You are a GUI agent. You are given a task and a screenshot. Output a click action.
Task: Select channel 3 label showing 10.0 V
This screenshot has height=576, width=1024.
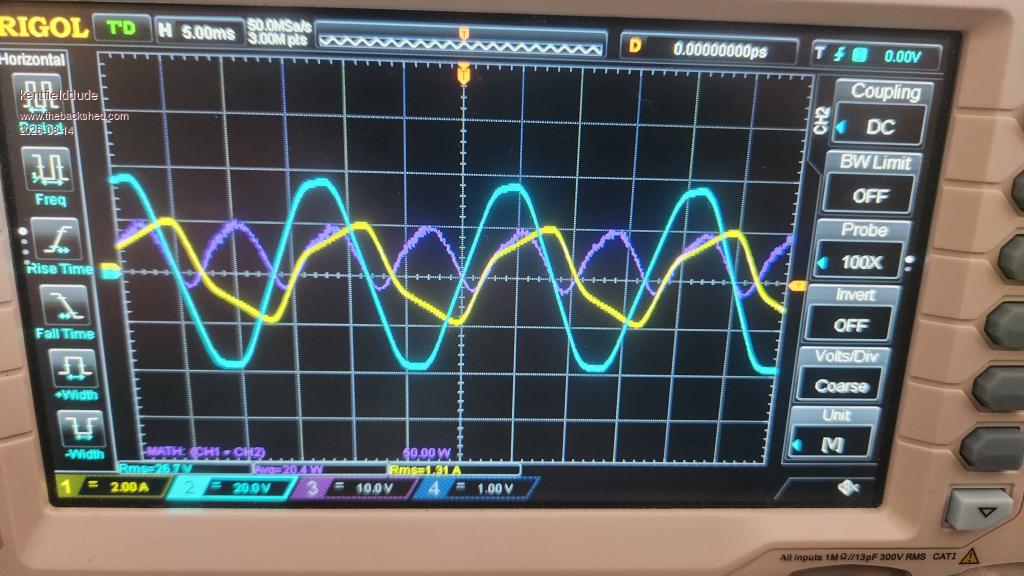point(355,487)
